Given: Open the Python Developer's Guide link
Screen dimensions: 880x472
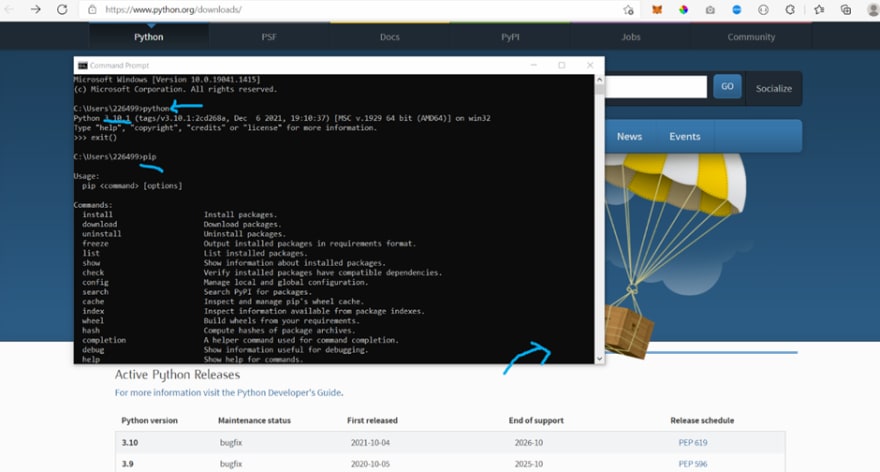Looking at the screenshot, I should (289, 393).
